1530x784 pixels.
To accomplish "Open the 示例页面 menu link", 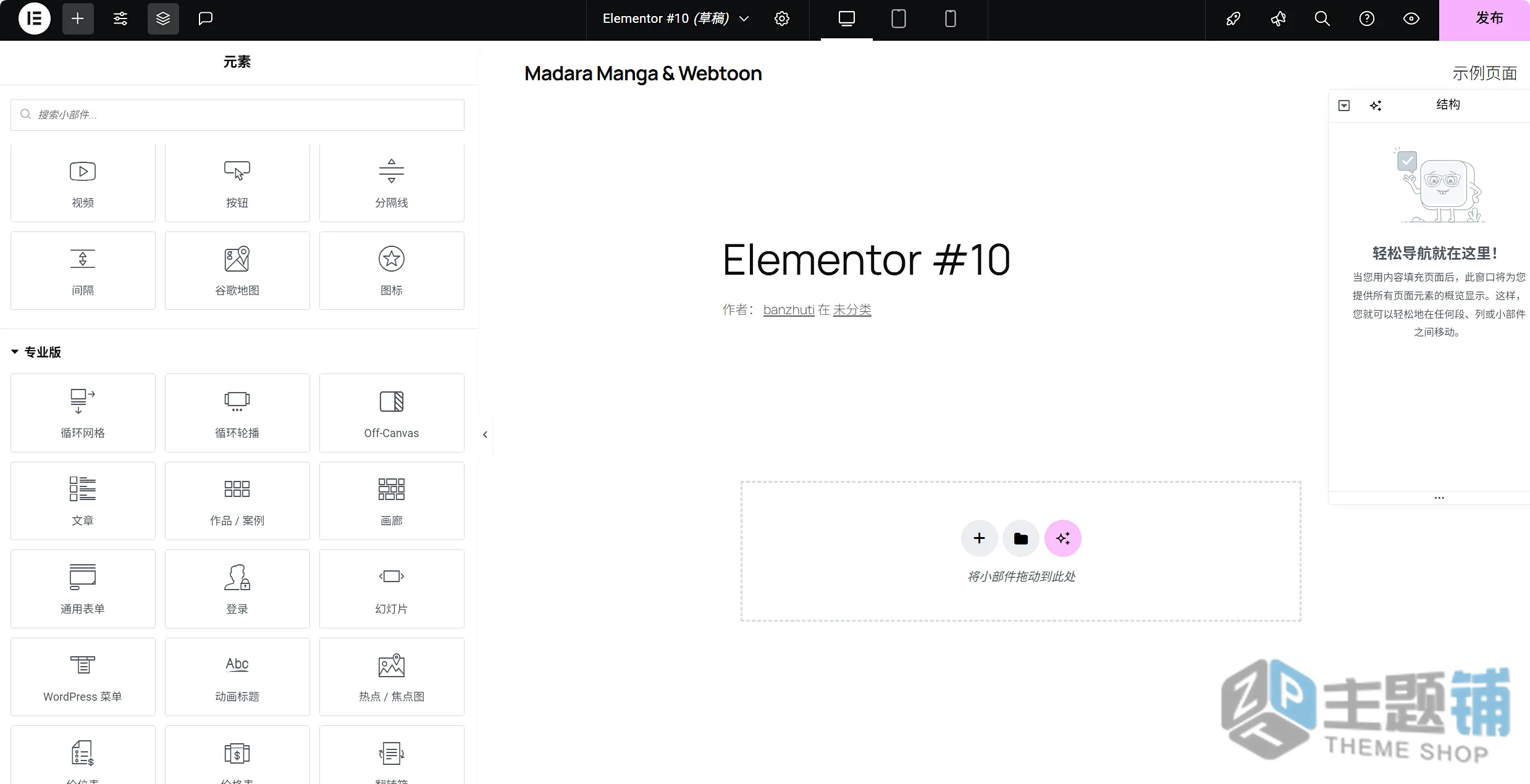I will click(x=1484, y=73).
